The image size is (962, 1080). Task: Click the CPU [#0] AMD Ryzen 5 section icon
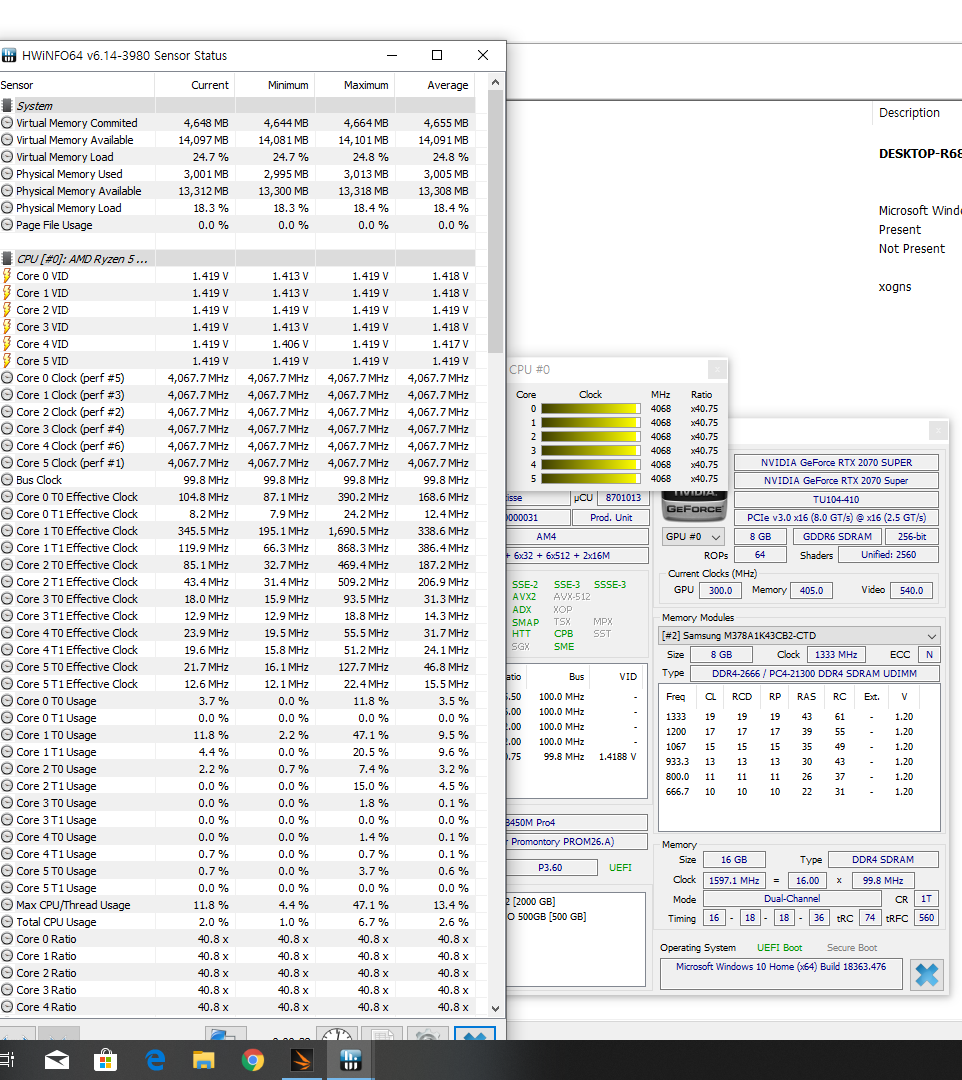[x=7, y=258]
